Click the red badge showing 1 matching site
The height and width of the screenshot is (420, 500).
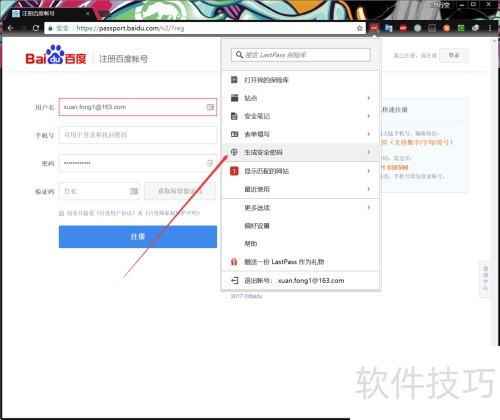pos(234,171)
